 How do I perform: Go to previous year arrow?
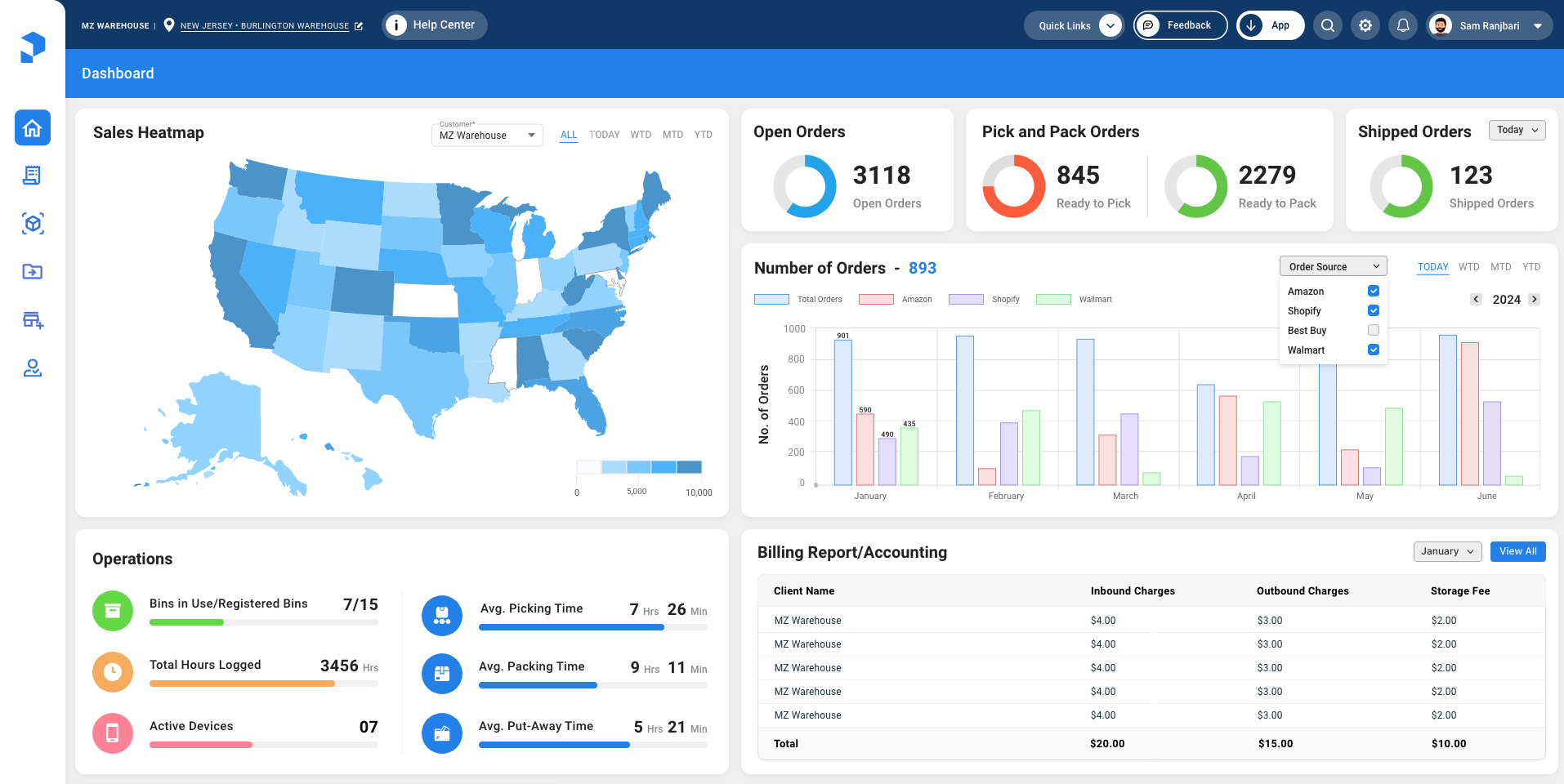1476,299
